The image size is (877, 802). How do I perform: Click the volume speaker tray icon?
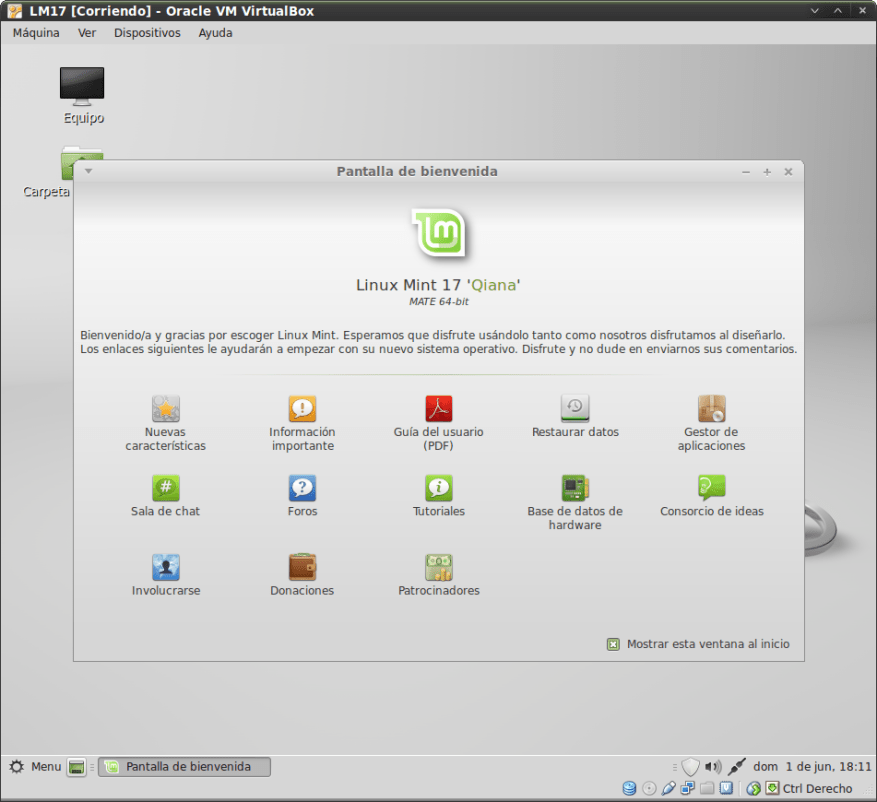tap(712, 767)
